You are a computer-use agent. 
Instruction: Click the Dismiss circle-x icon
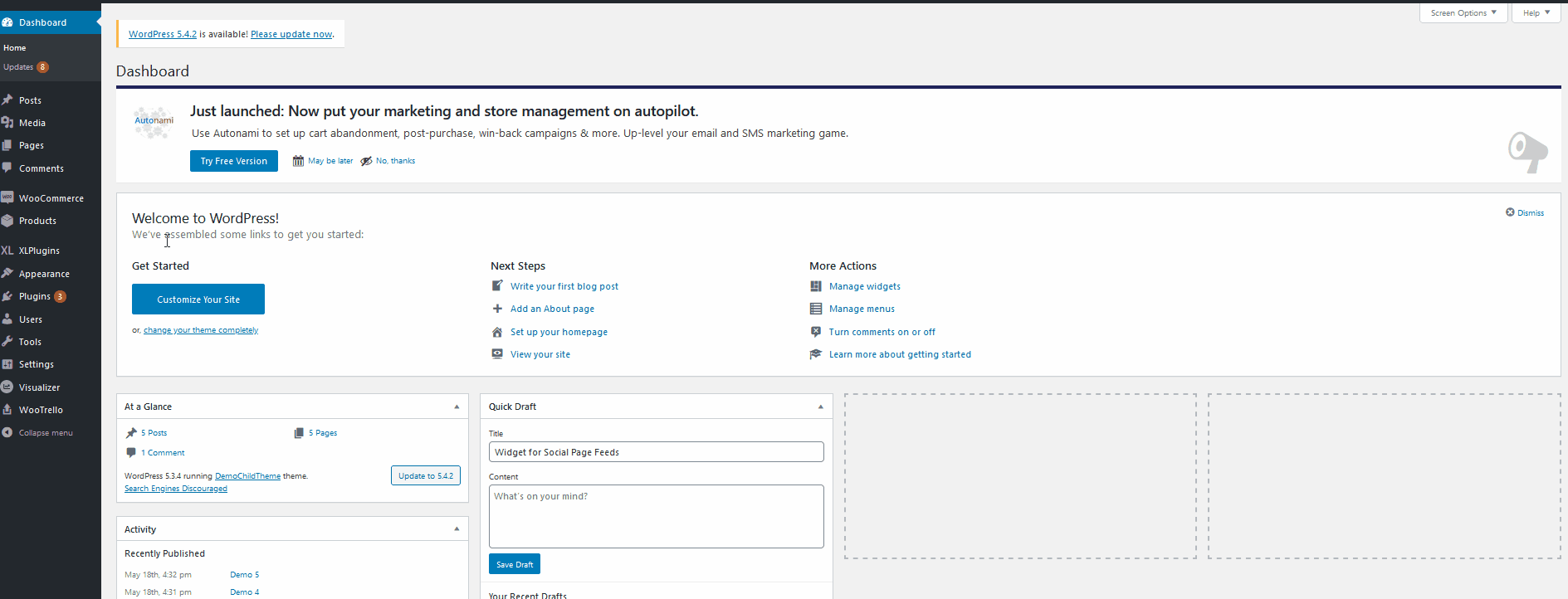pyautogui.click(x=1510, y=212)
